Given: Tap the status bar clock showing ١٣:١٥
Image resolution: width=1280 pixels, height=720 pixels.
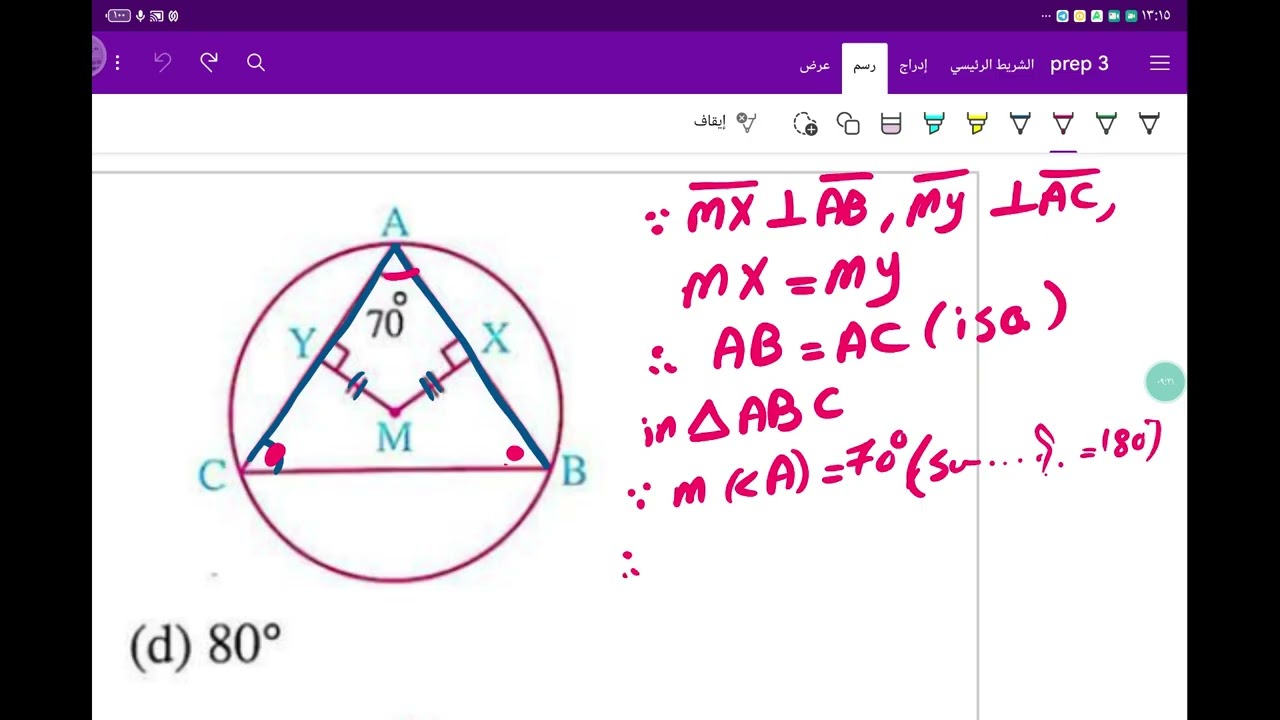Looking at the screenshot, I should pyautogui.click(x=1155, y=16).
